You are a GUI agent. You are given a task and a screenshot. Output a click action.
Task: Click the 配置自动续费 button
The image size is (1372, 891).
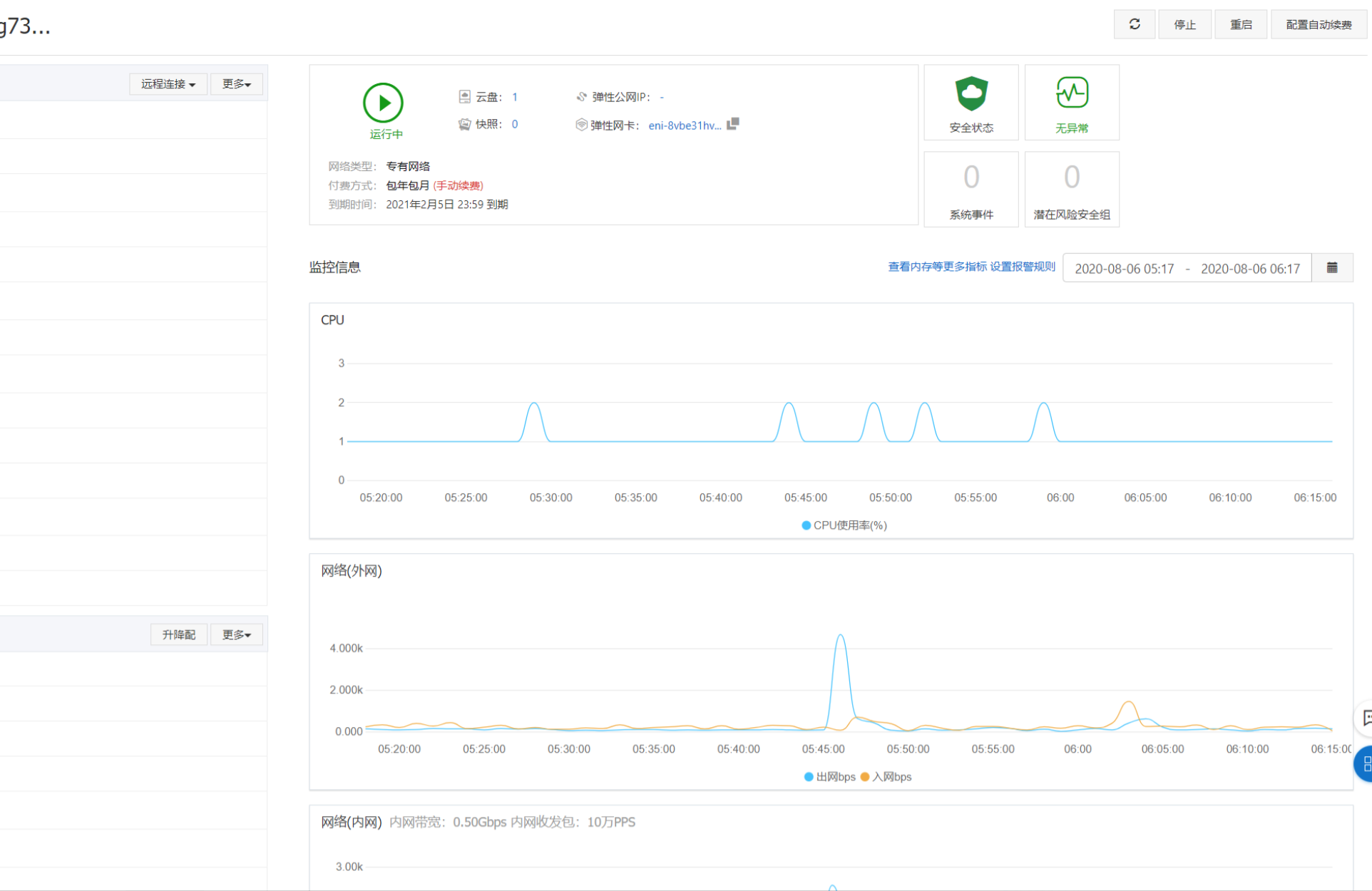tap(1319, 24)
